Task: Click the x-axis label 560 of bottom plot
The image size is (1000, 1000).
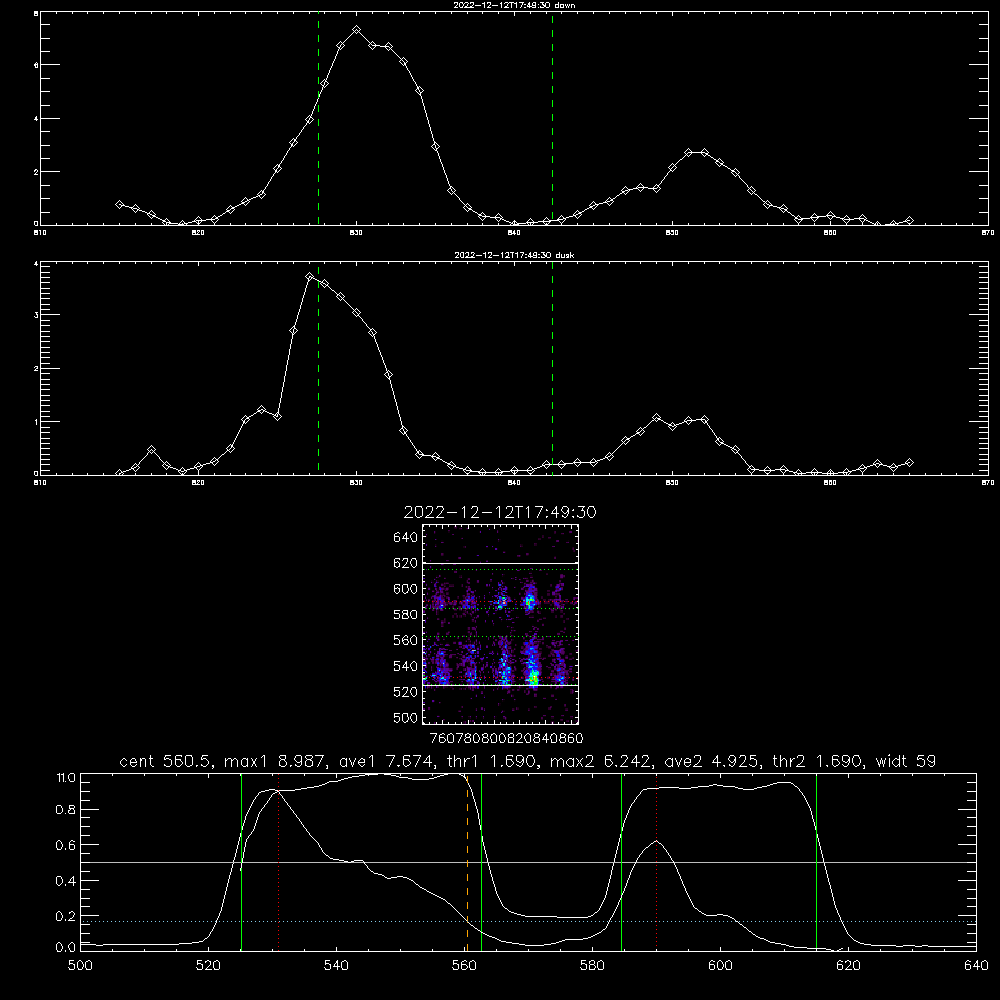Action: [x=464, y=966]
